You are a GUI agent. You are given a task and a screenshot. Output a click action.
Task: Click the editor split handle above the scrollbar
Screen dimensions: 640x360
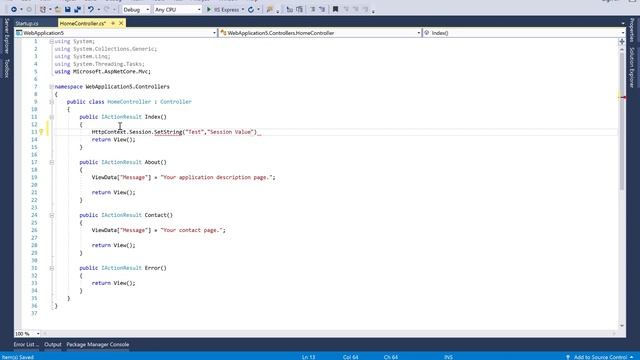tap(622, 42)
